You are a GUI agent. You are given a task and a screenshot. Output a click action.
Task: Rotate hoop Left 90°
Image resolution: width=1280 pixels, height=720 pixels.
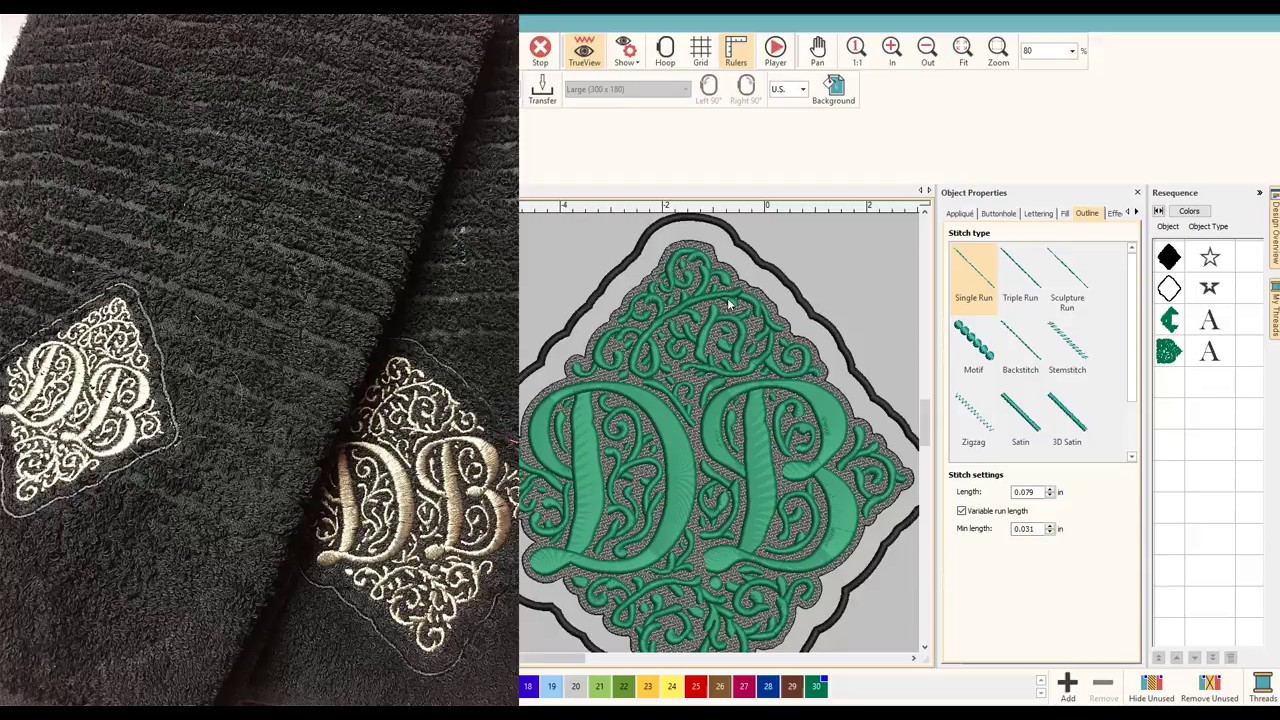[708, 89]
